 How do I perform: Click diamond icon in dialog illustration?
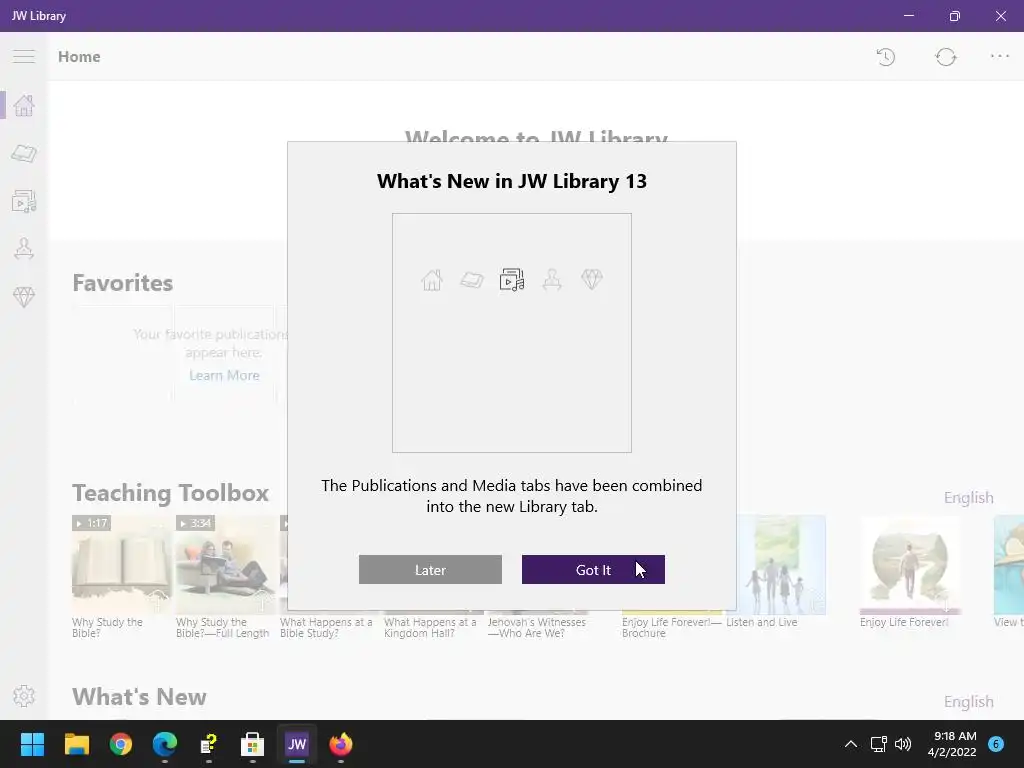592,280
